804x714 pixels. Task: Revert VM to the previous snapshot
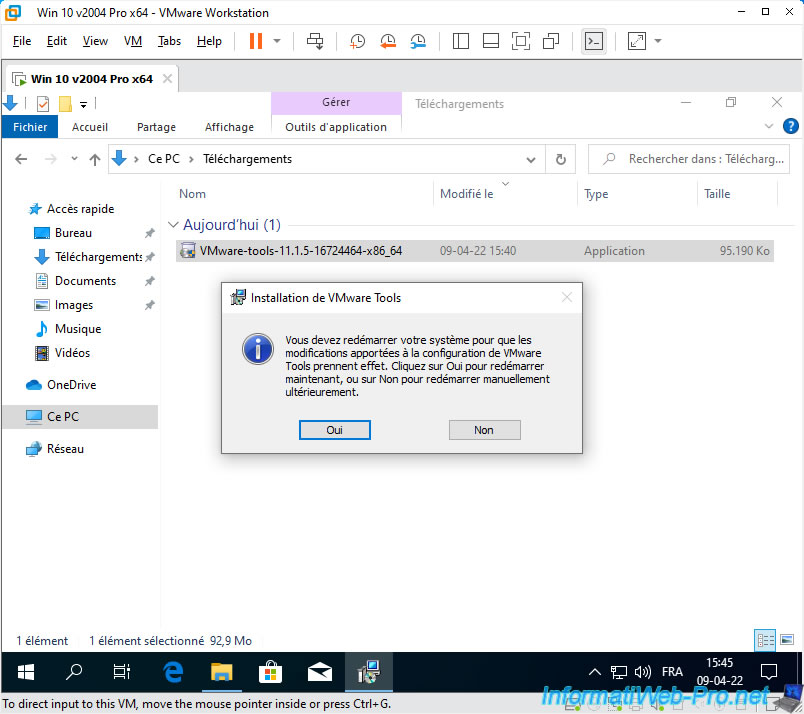click(388, 41)
